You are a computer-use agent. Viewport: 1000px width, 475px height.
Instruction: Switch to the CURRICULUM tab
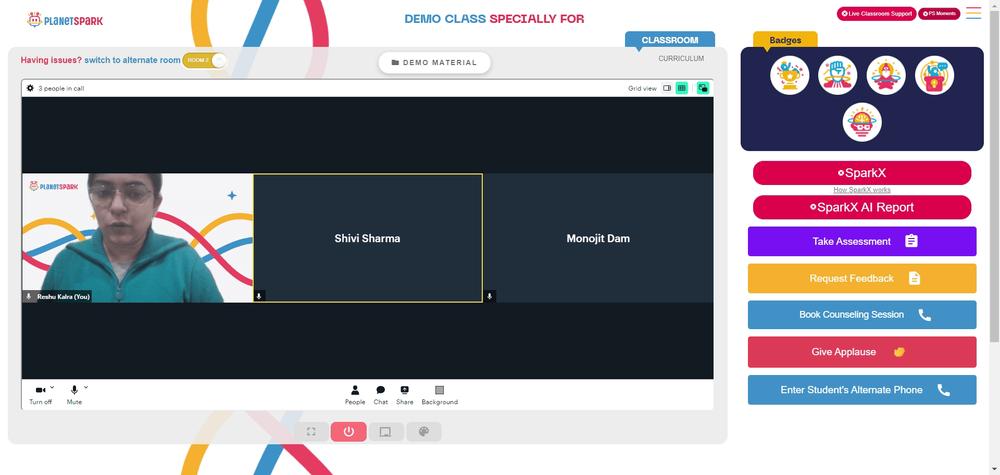tap(681, 59)
